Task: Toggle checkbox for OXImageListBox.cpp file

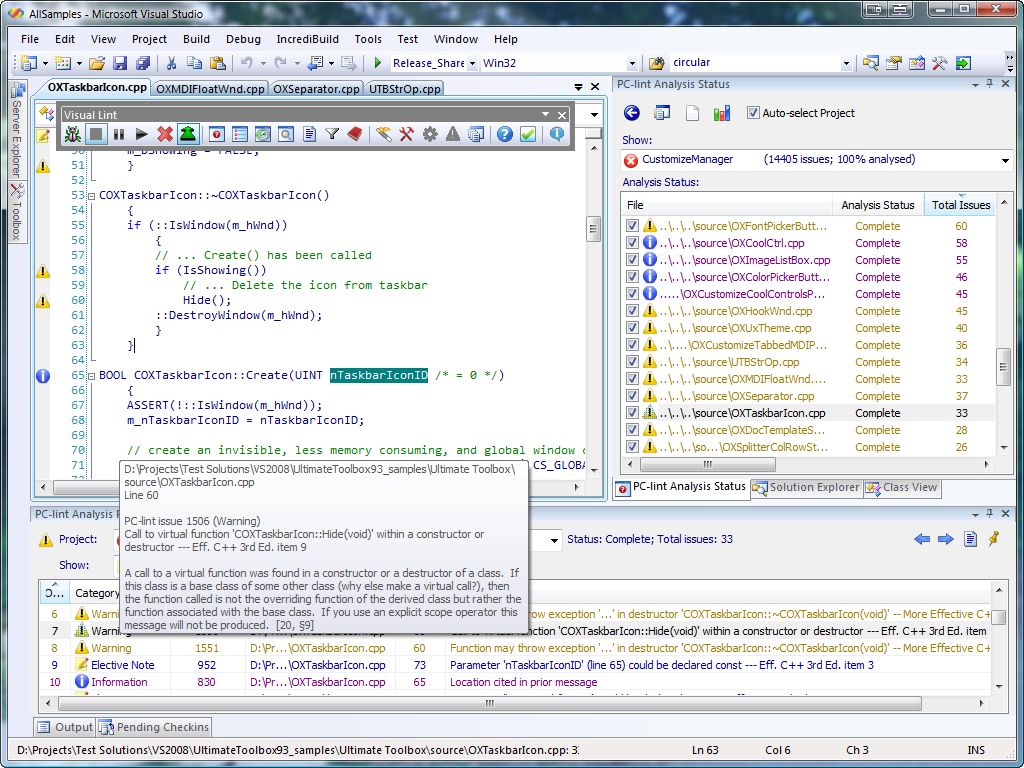Action: click(x=632, y=260)
